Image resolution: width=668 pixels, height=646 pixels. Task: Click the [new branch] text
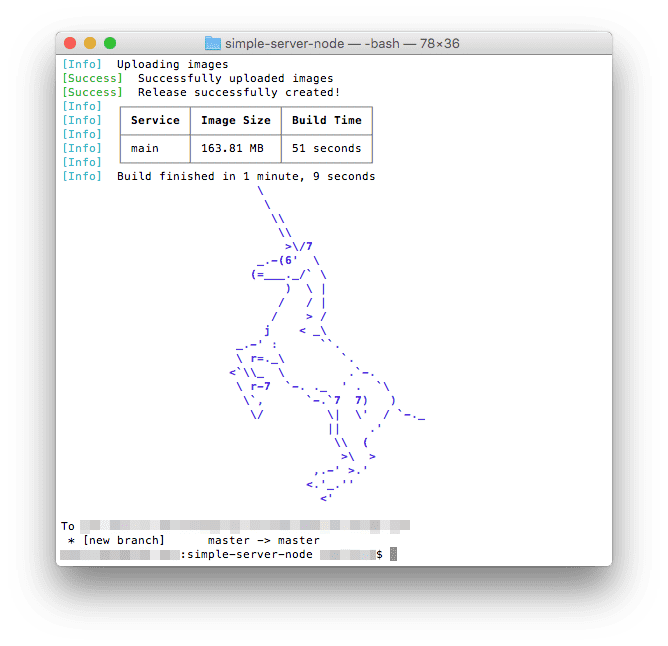pyautogui.click(x=123, y=540)
